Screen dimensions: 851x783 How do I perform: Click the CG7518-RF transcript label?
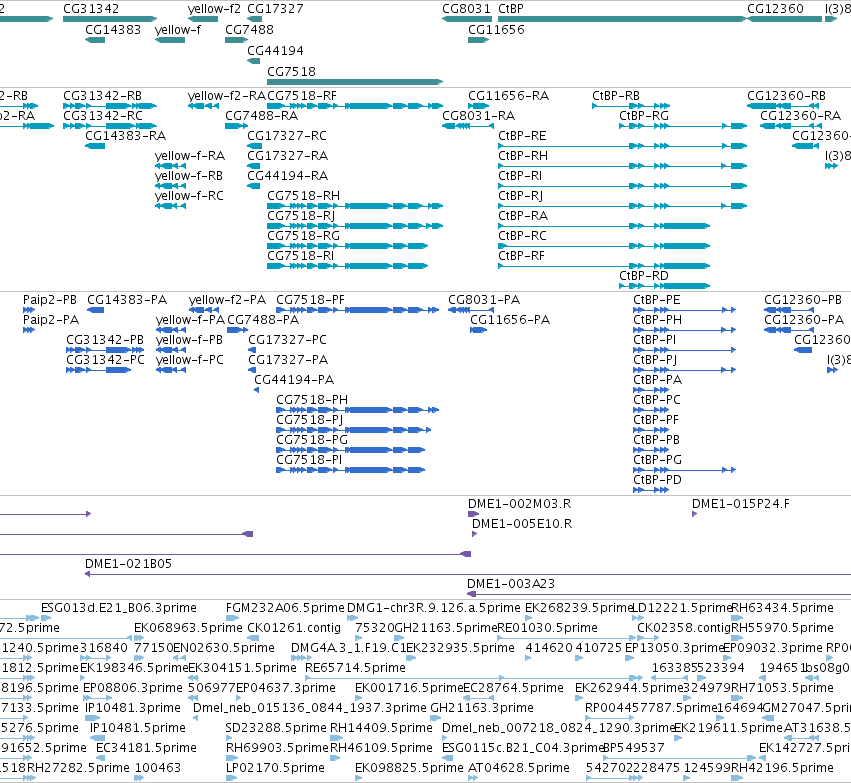coord(302,96)
